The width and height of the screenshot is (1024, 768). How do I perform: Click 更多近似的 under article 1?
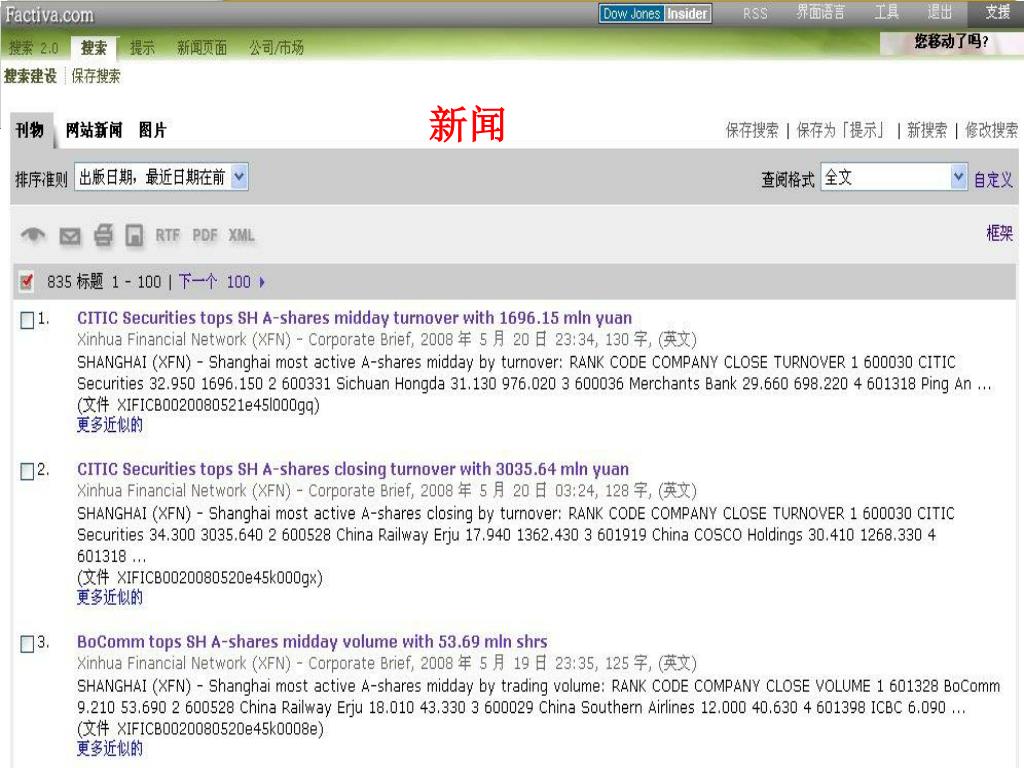click(x=110, y=425)
